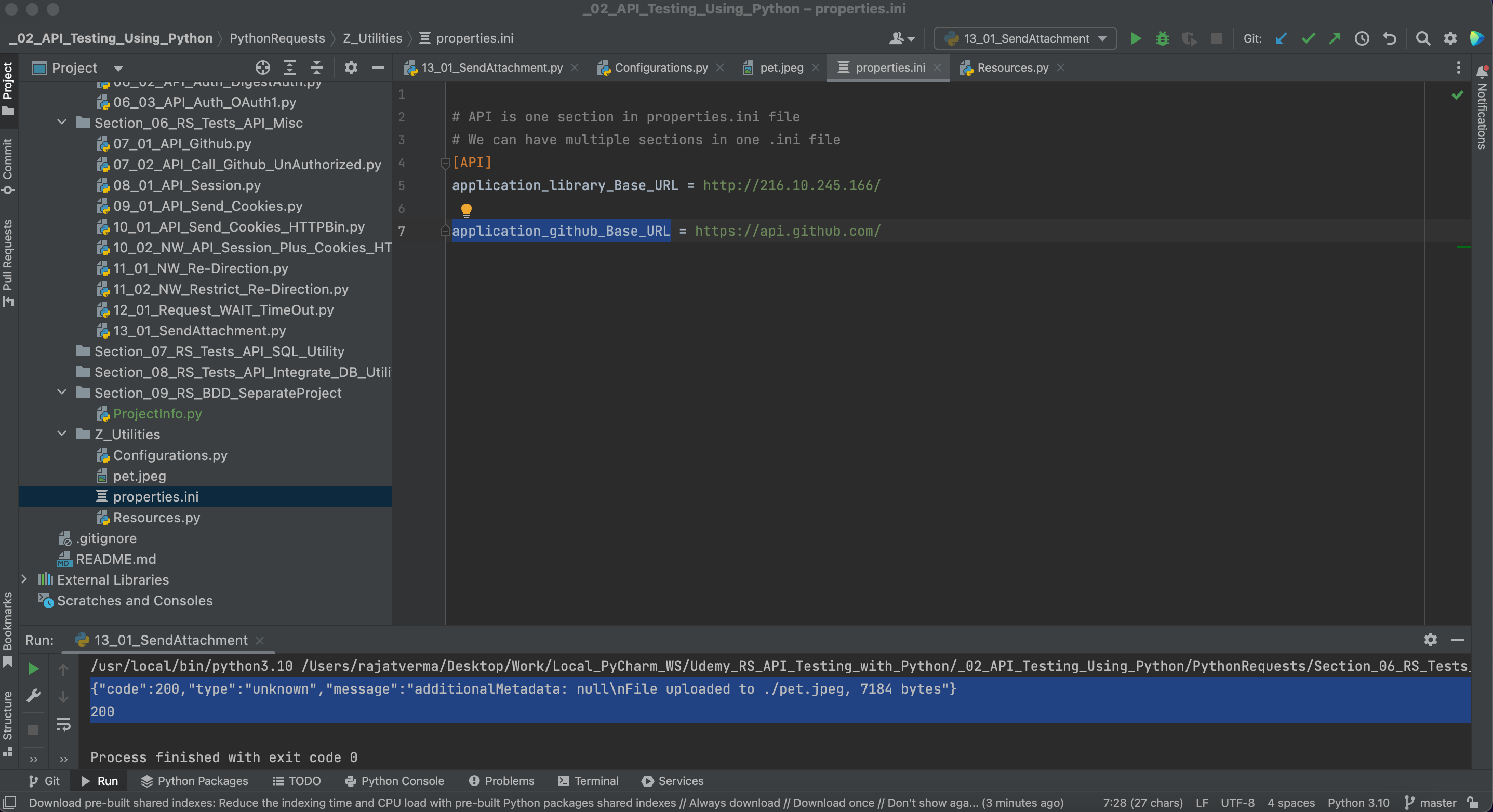Select ProjectInfo.py in project tree
This screenshot has width=1493, height=812.
pos(157,414)
